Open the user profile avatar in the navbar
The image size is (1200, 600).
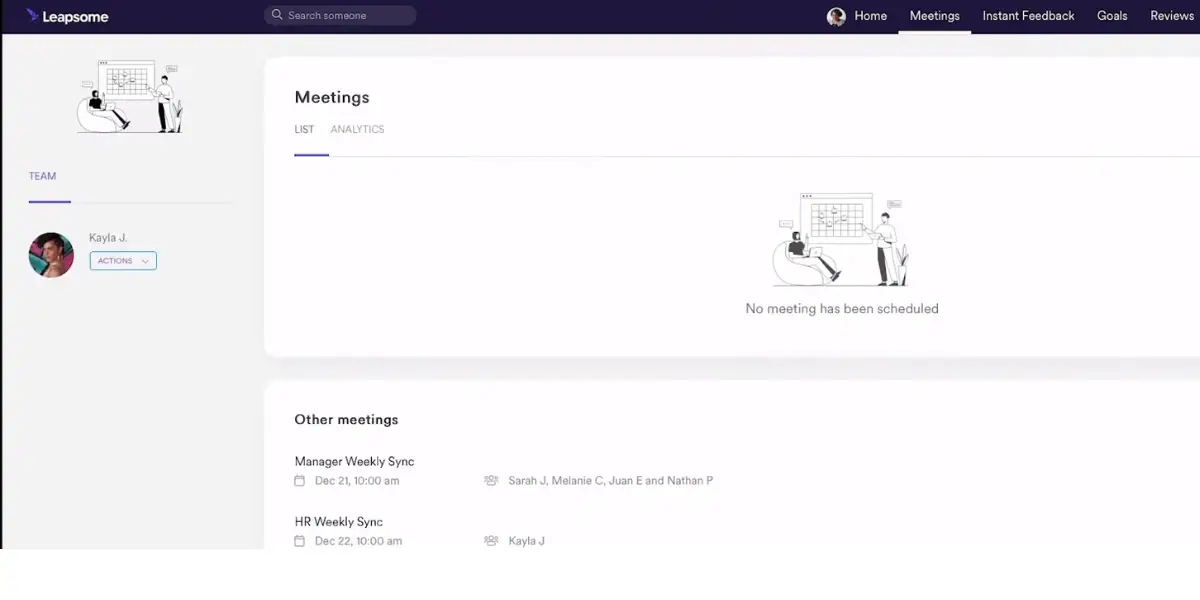tap(836, 16)
